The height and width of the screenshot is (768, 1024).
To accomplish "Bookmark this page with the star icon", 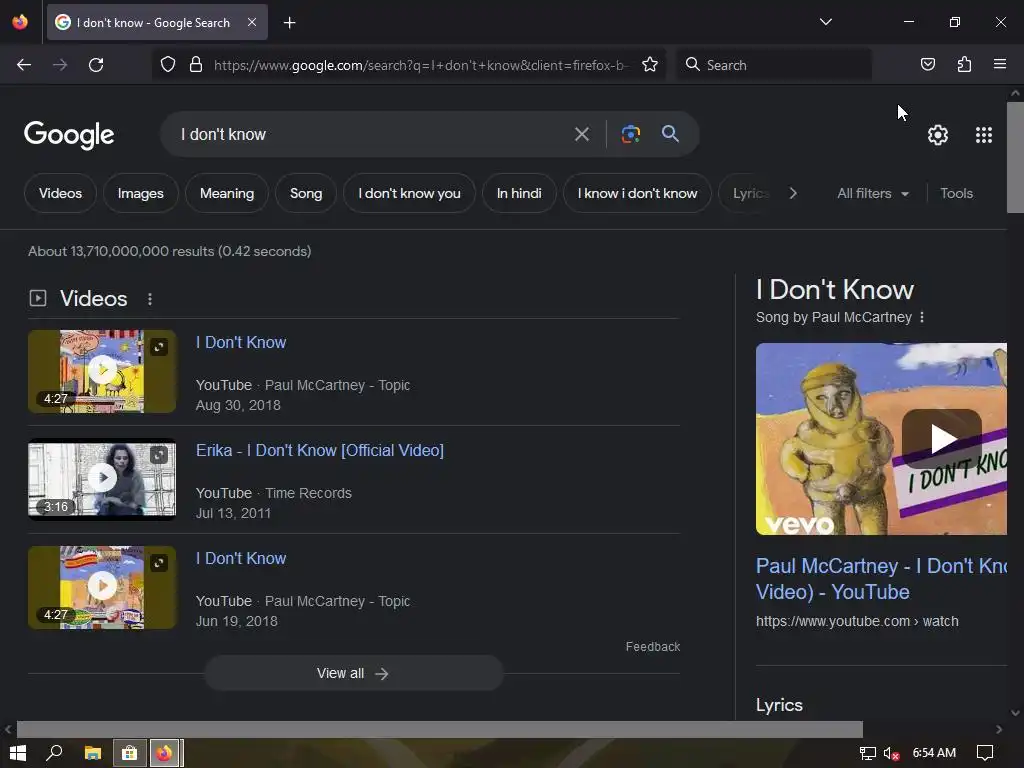I will [650, 65].
